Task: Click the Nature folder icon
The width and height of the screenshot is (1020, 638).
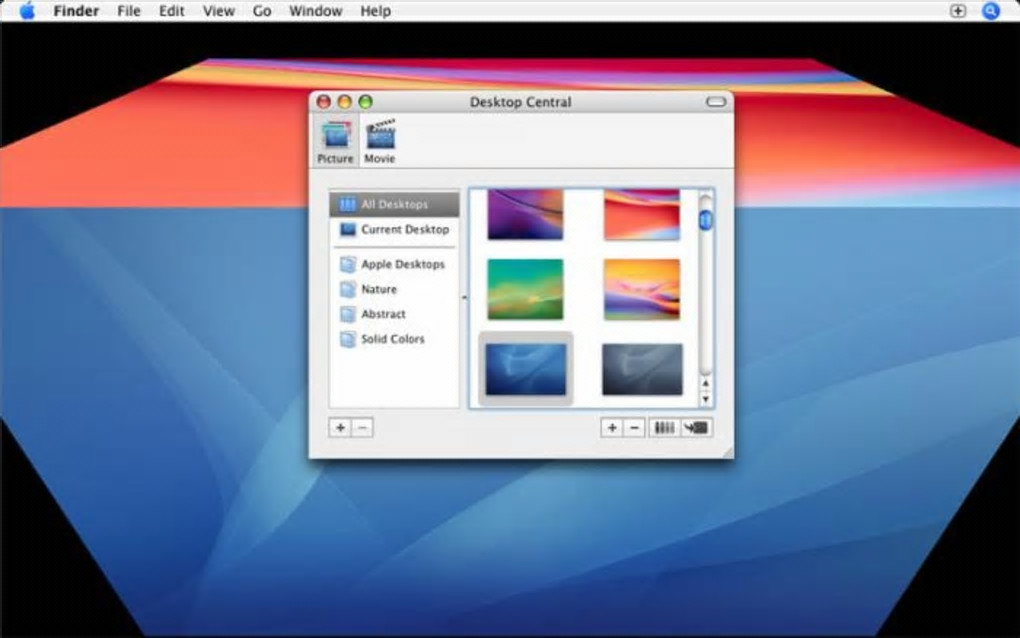Action: point(348,289)
